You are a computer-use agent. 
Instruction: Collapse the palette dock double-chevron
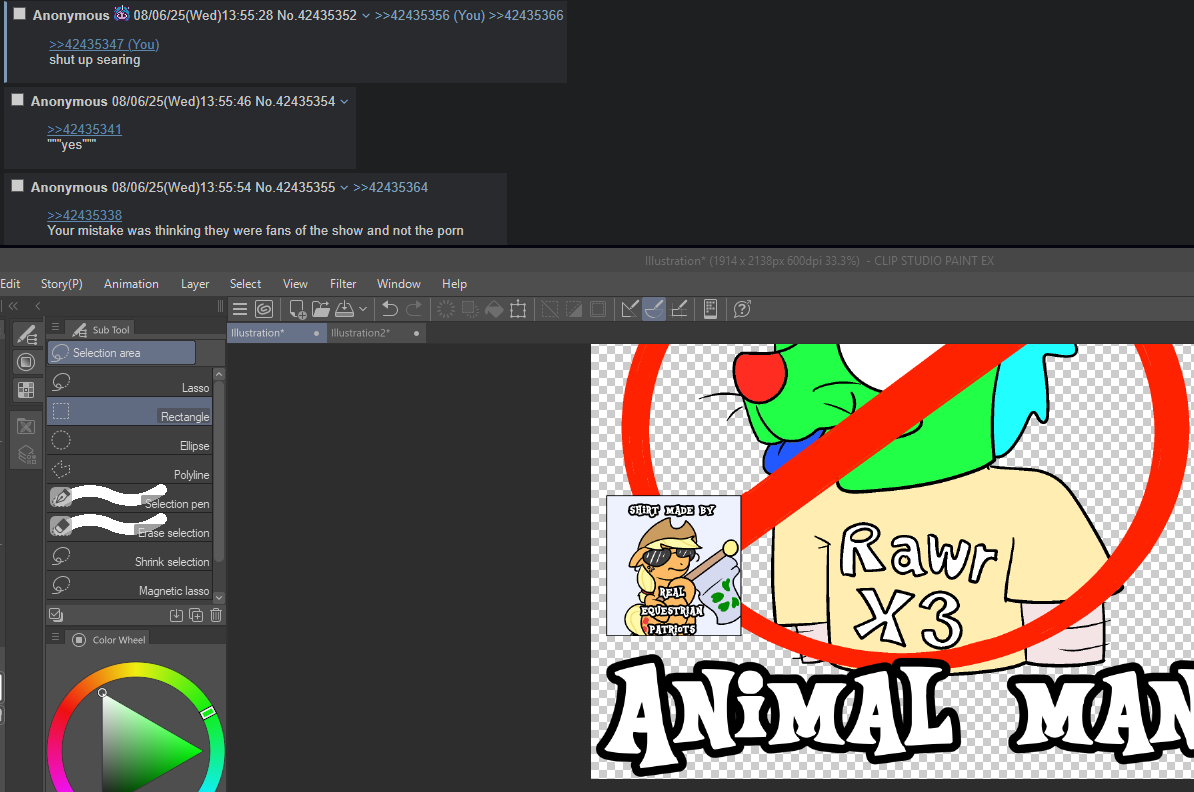click(14, 306)
